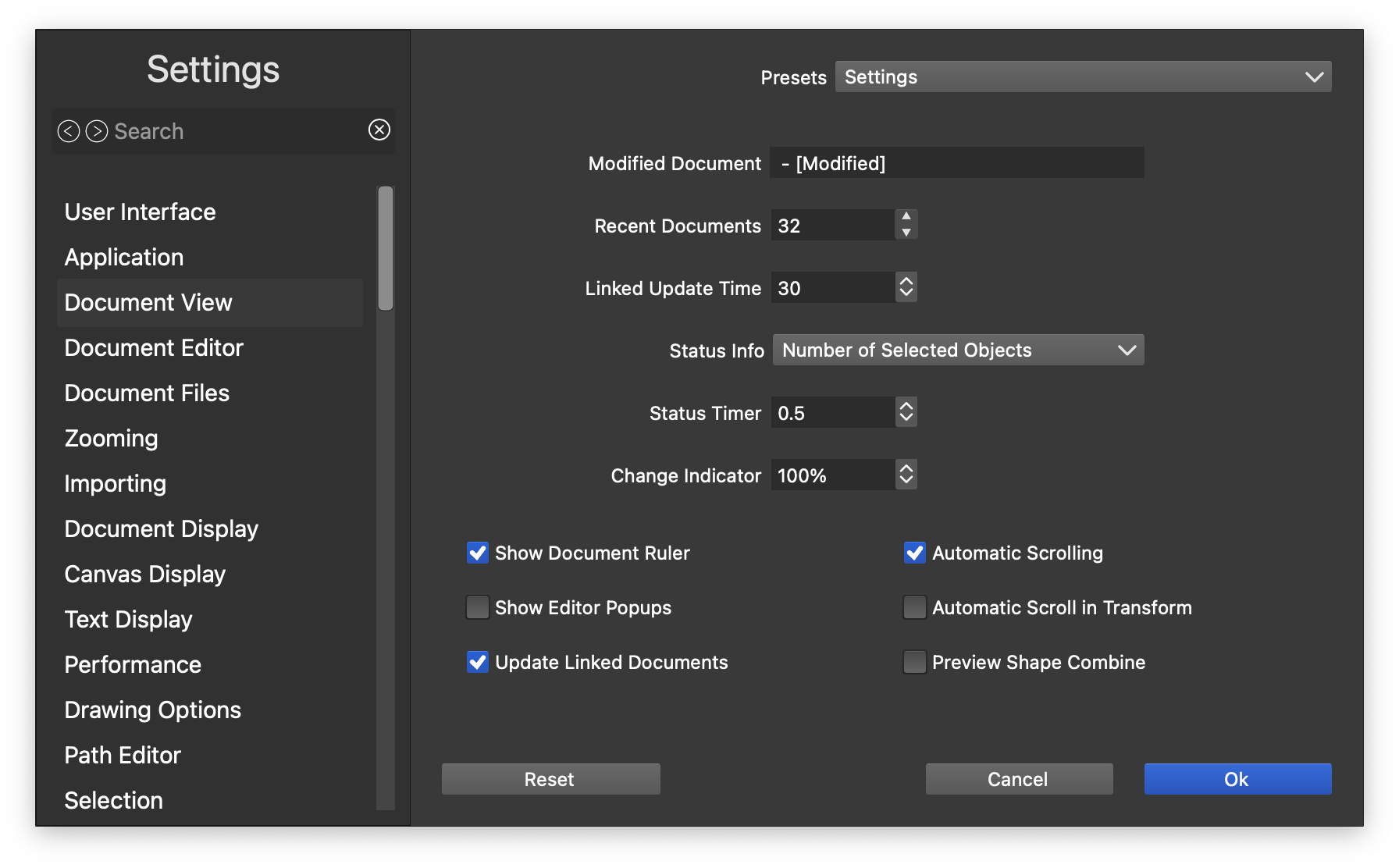Click the search back arrow icon
Image resolution: width=1399 pixels, height=868 pixels.
[x=69, y=131]
